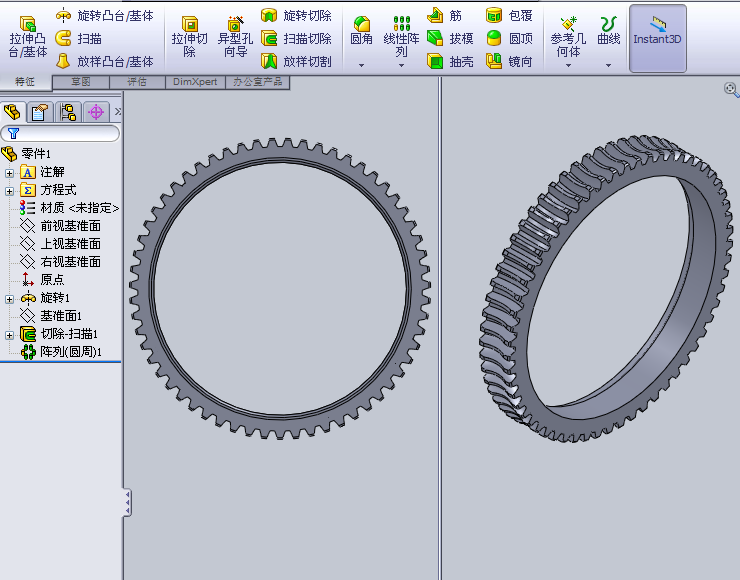
Task: Select the 切除-扫描1 swept cut feature
Action: coord(59,334)
